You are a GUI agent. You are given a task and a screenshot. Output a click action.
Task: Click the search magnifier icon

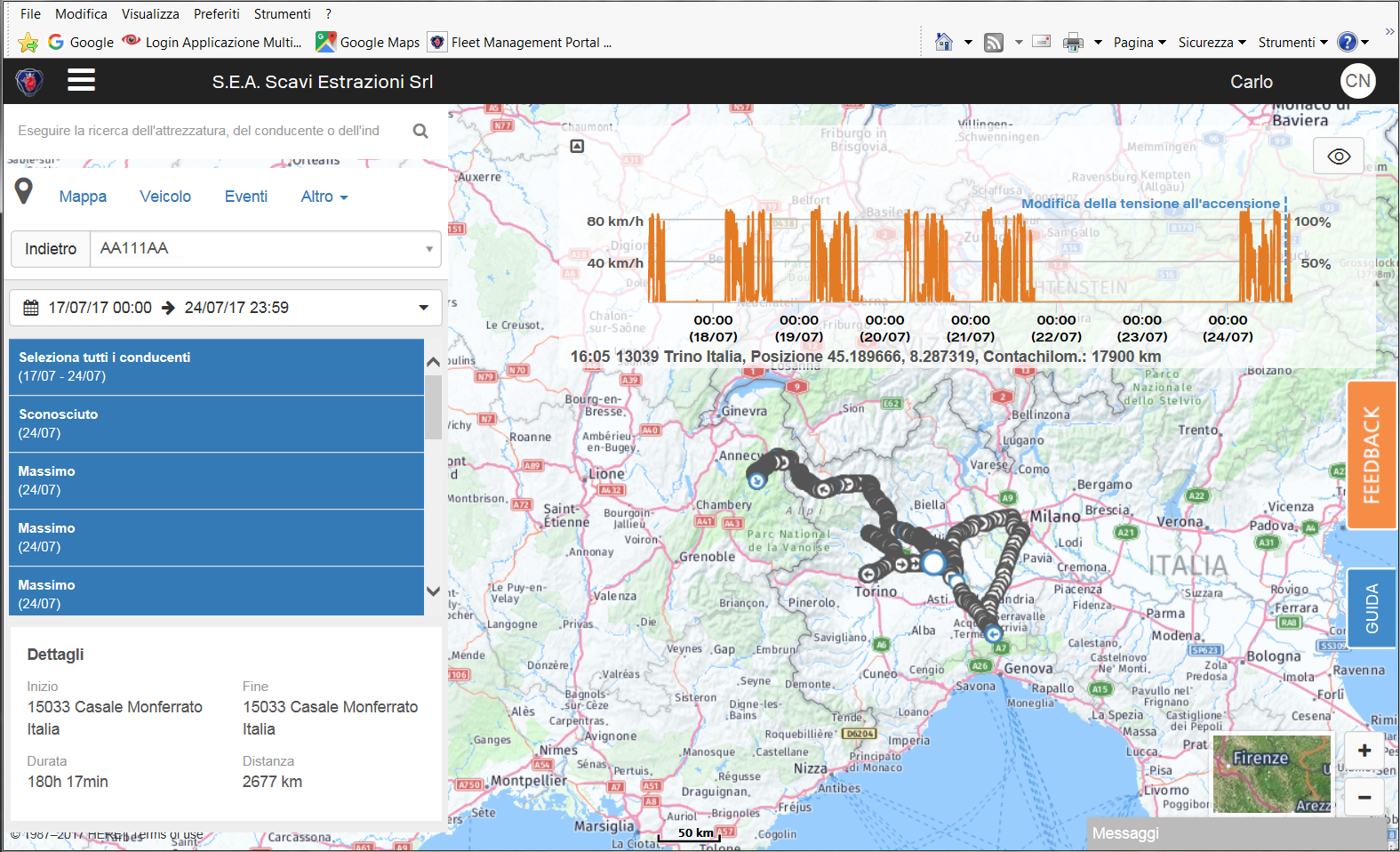[420, 131]
